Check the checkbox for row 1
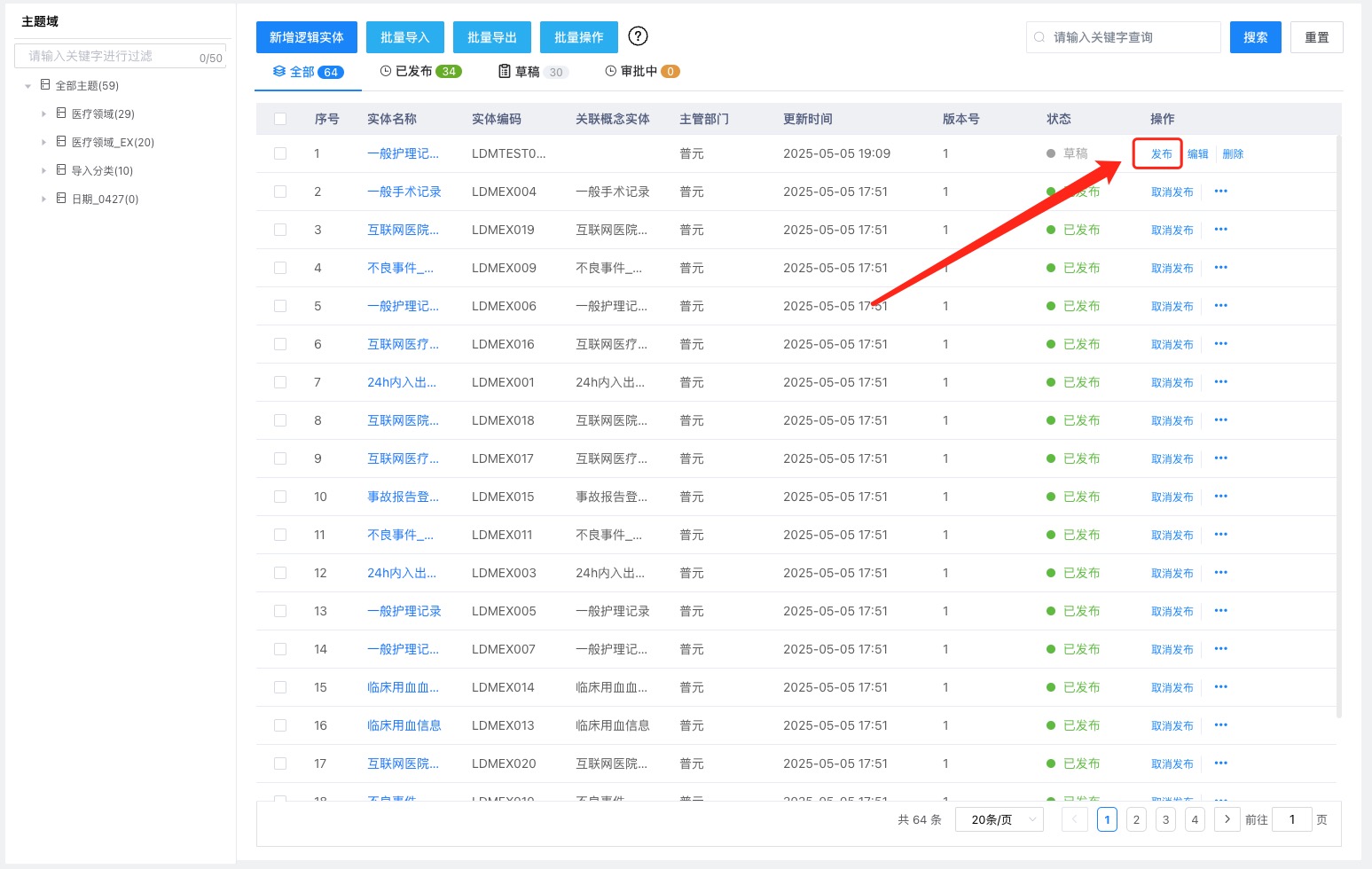This screenshot has height=869, width=1372. [280, 153]
